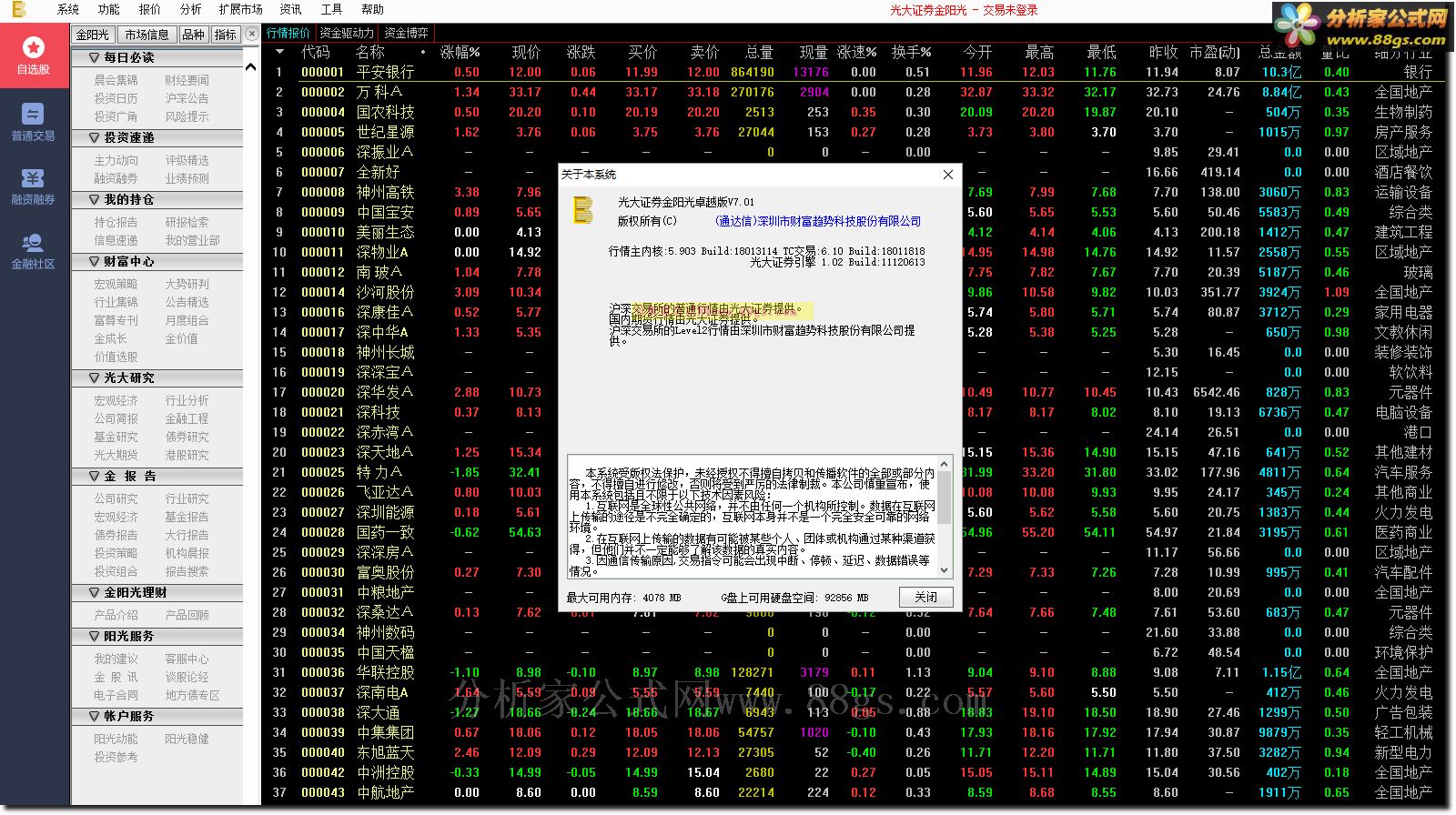This screenshot has height=815, width=1456.
Task: Select the 东旭蓝天 stock name
Action: coord(385,752)
